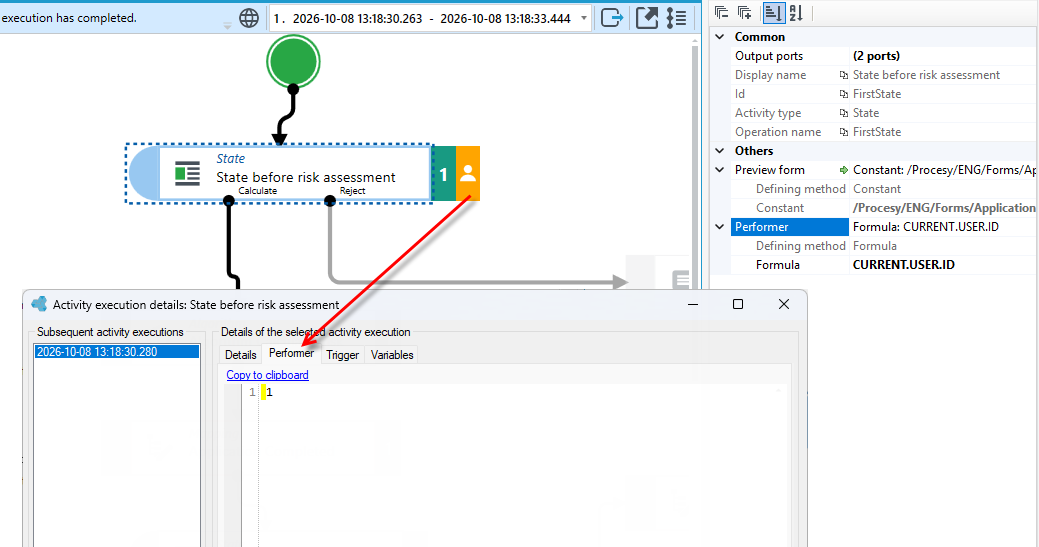The width and height of the screenshot is (1039, 547).
Task: Click the green start event circle
Action: pyautogui.click(x=294, y=62)
